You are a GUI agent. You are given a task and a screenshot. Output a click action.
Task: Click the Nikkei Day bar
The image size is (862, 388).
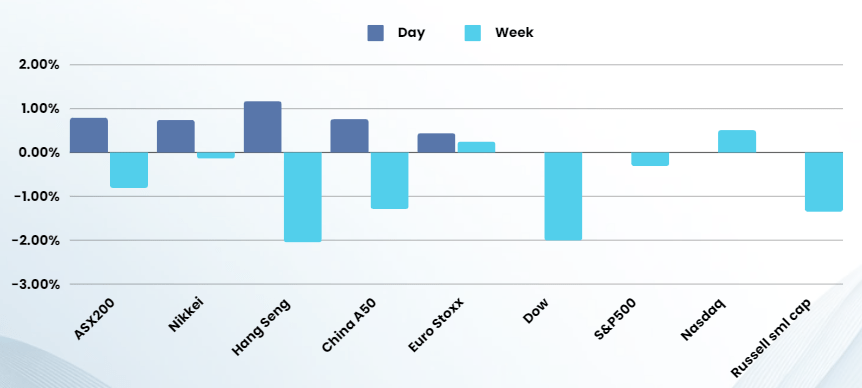click(176, 136)
